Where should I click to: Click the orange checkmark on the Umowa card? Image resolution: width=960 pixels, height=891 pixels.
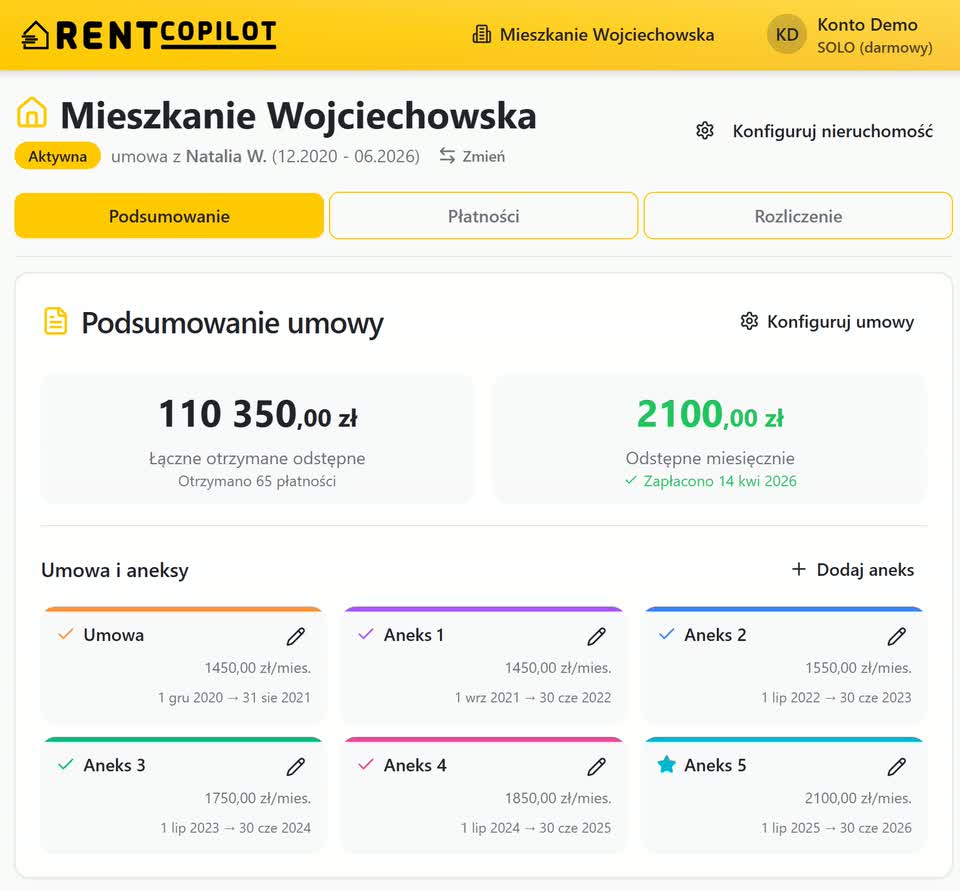pyautogui.click(x=67, y=634)
